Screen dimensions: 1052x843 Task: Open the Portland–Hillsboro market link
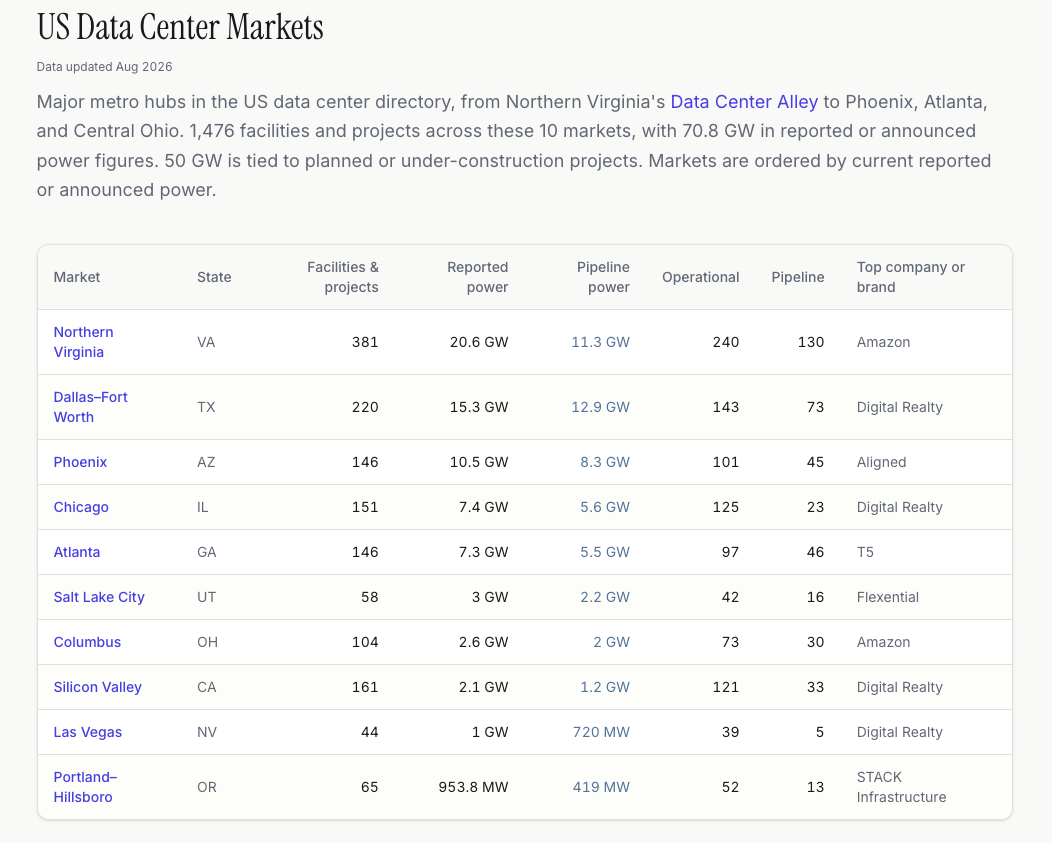[85, 787]
